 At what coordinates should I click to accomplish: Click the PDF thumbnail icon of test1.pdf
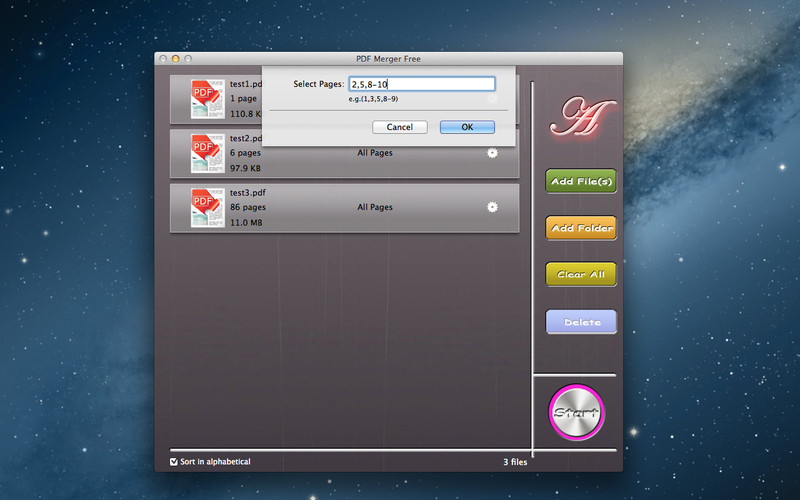click(x=208, y=99)
